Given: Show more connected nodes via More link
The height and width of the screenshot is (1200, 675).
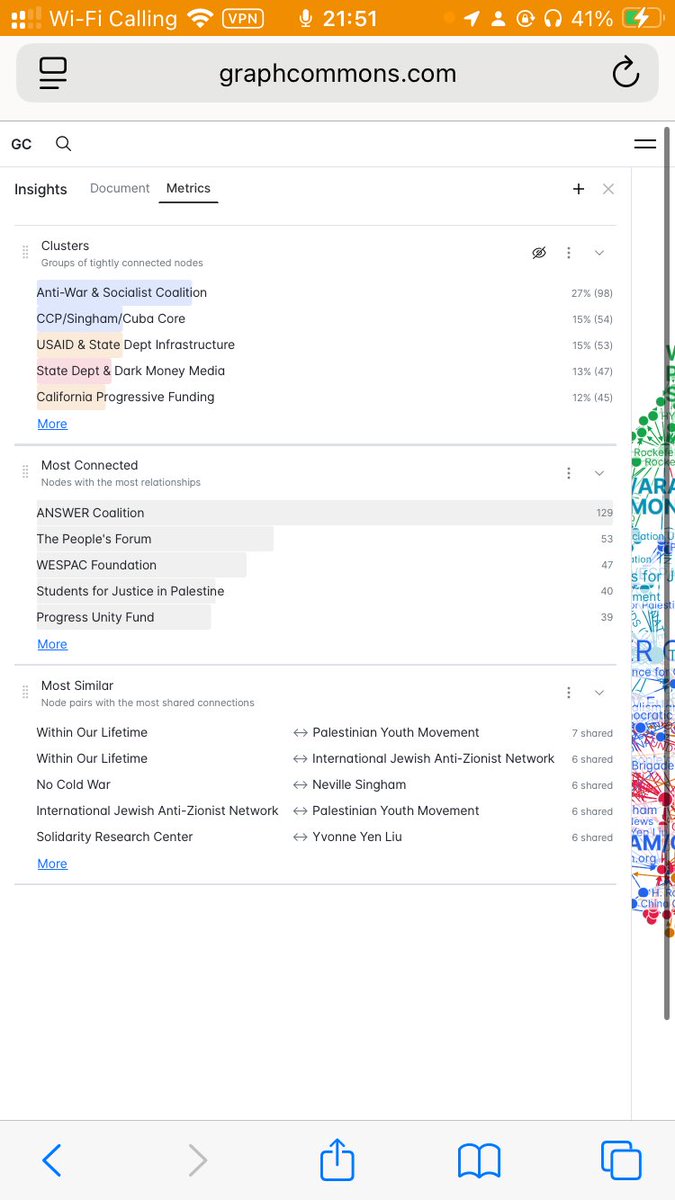Looking at the screenshot, I should (x=52, y=644).
